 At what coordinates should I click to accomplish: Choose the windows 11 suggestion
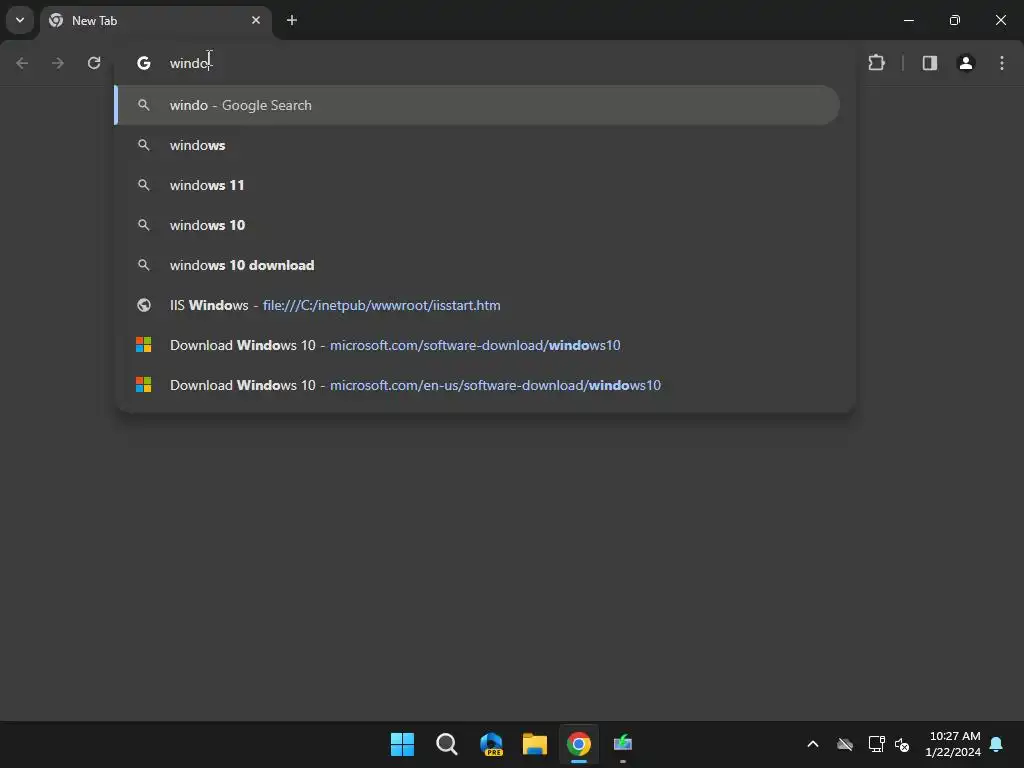(477, 185)
